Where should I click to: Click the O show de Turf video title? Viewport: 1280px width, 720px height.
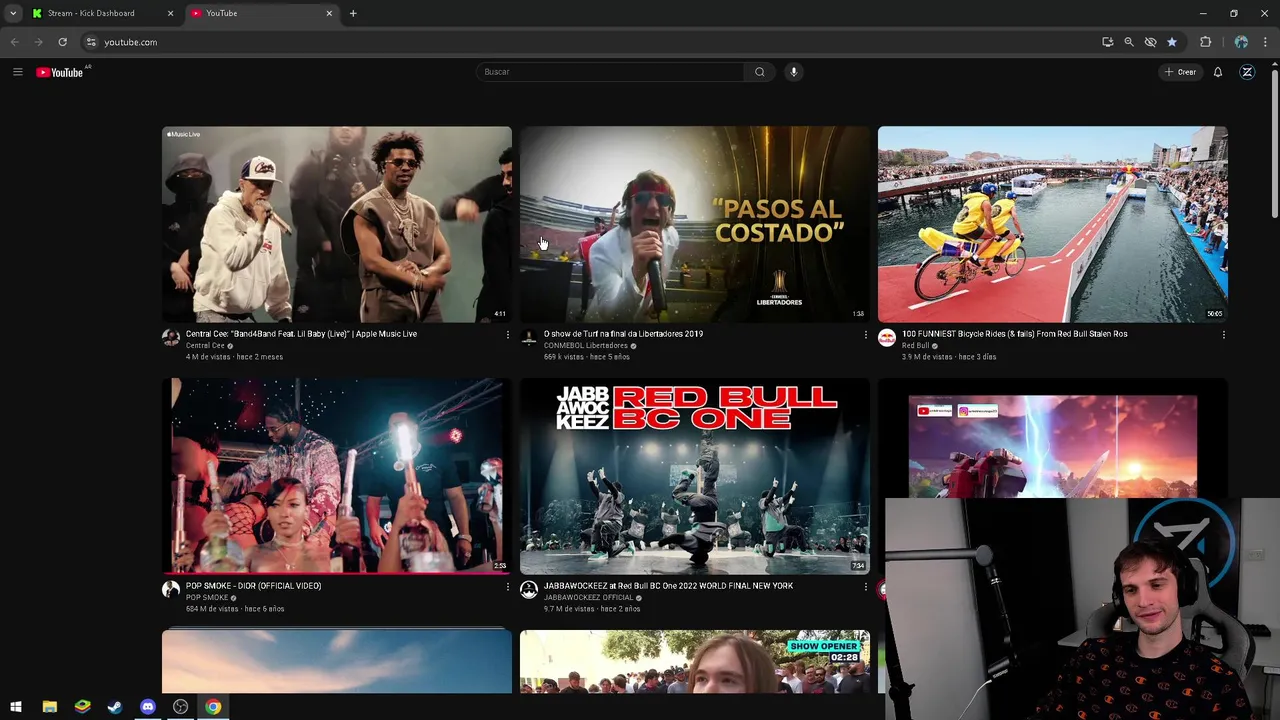click(x=623, y=334)
